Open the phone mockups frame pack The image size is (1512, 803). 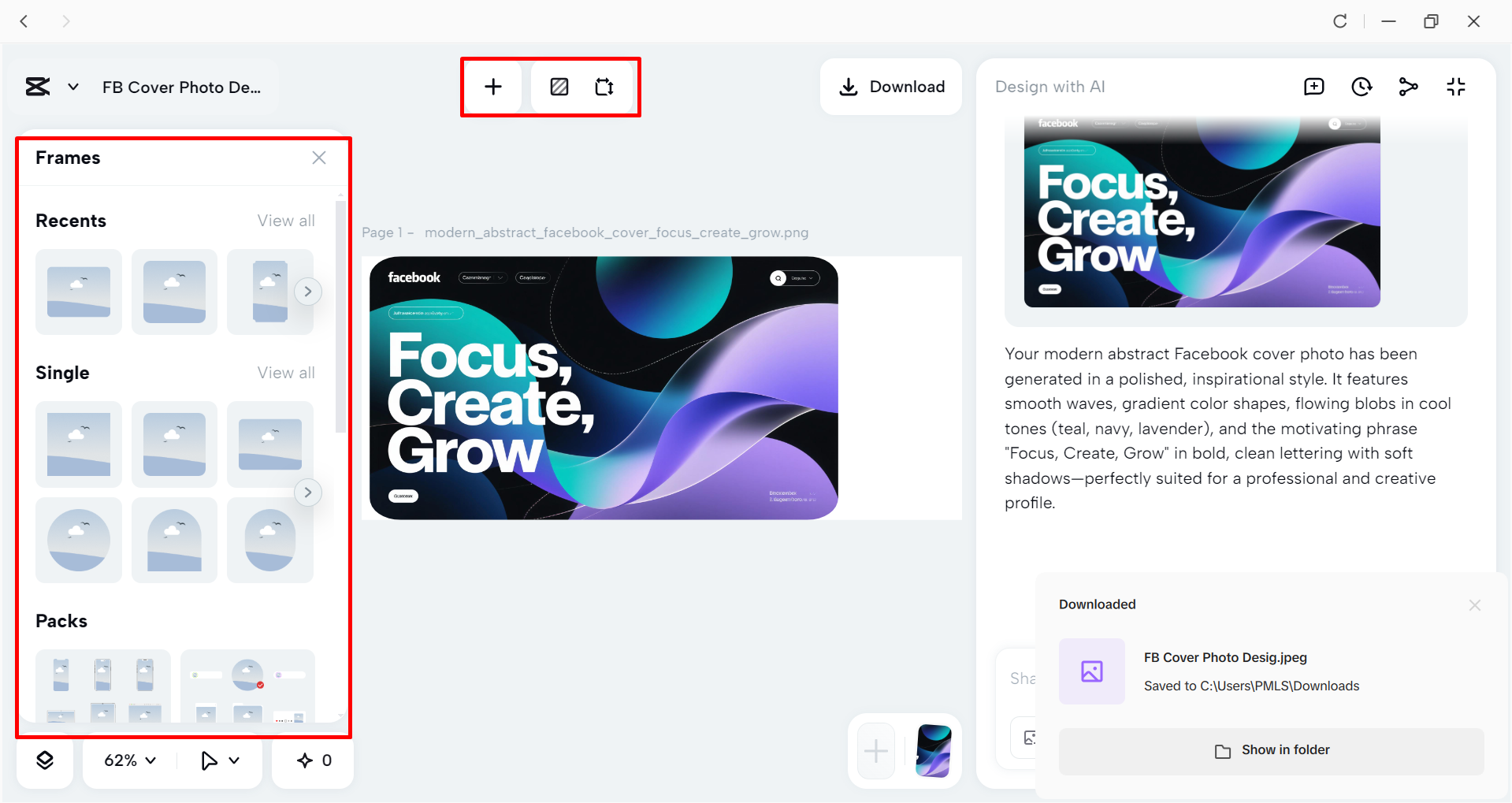coord(103,686)
